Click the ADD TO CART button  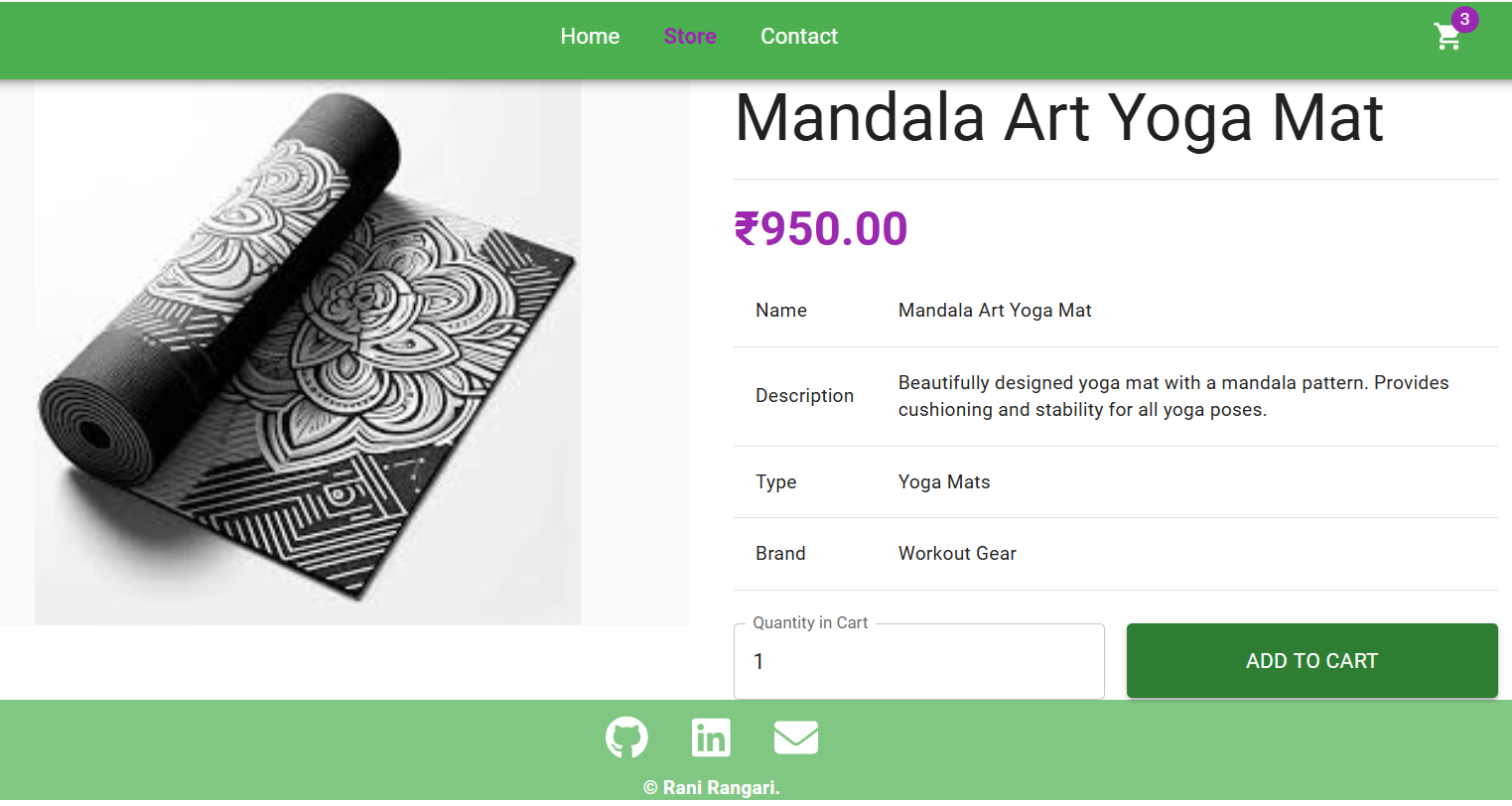(1311, 660)
